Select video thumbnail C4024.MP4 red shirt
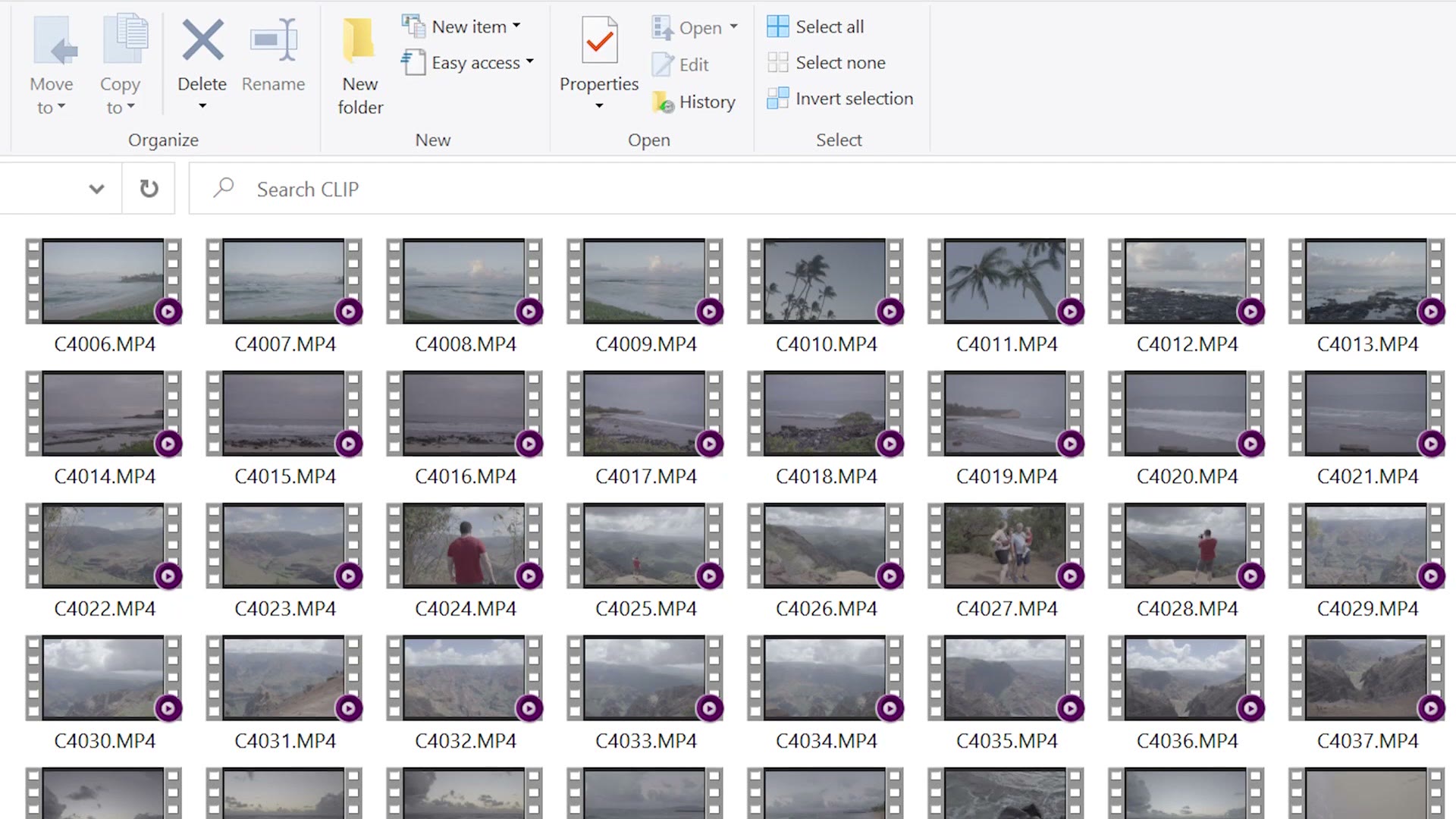 [465, 546]
